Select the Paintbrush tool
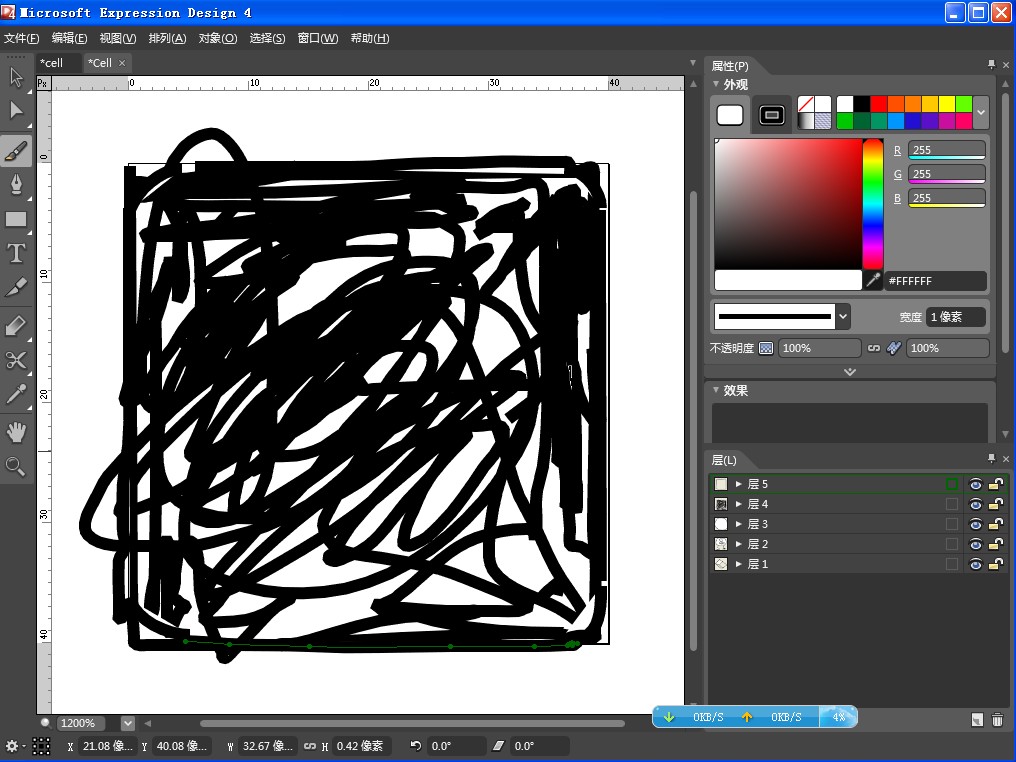Viewport: 1016px width, 762px height. 16,151
